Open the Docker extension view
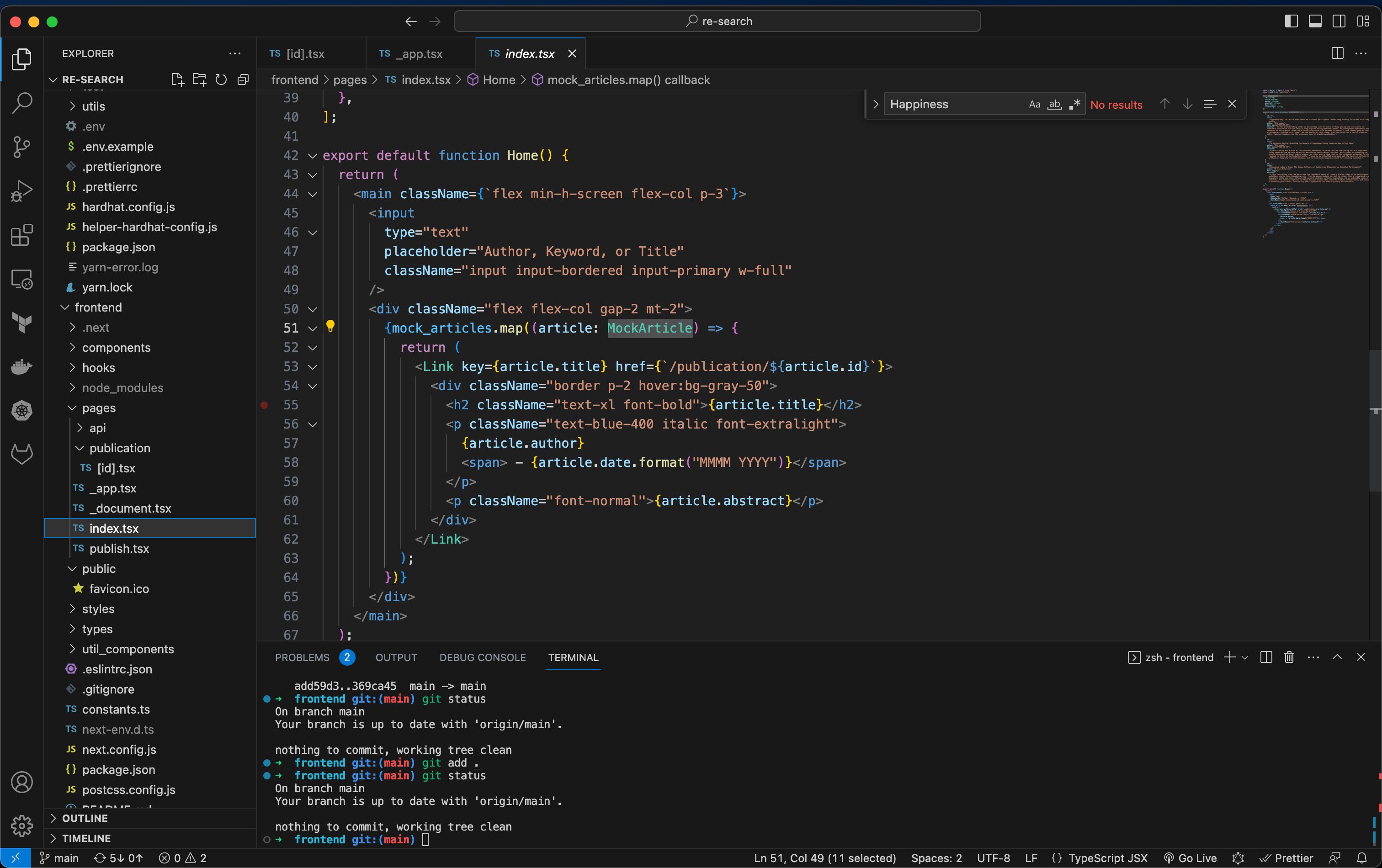The image size is (1382, 868). tap(22, 366)
